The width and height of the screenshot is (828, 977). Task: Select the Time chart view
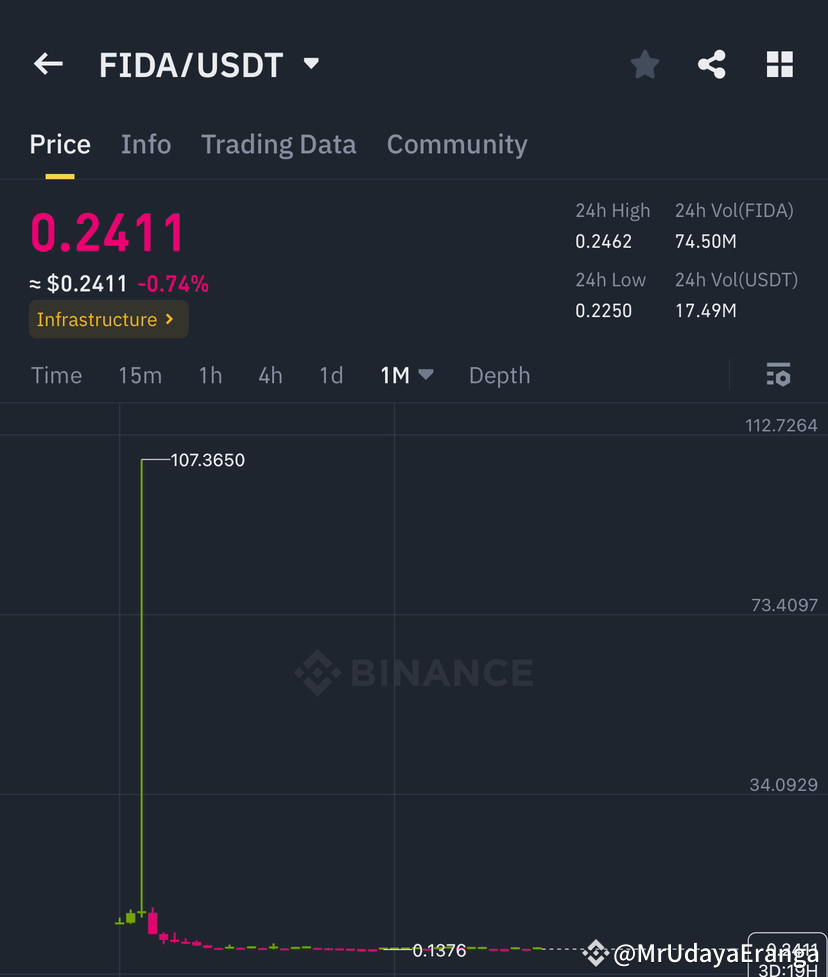(56, 376)
